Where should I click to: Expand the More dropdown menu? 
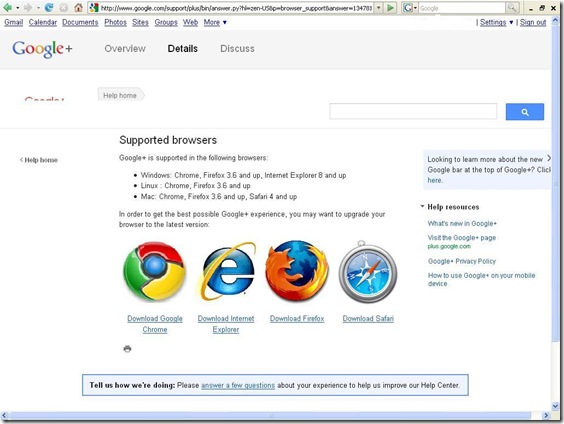pyautogui.click(x=215, y=22)
